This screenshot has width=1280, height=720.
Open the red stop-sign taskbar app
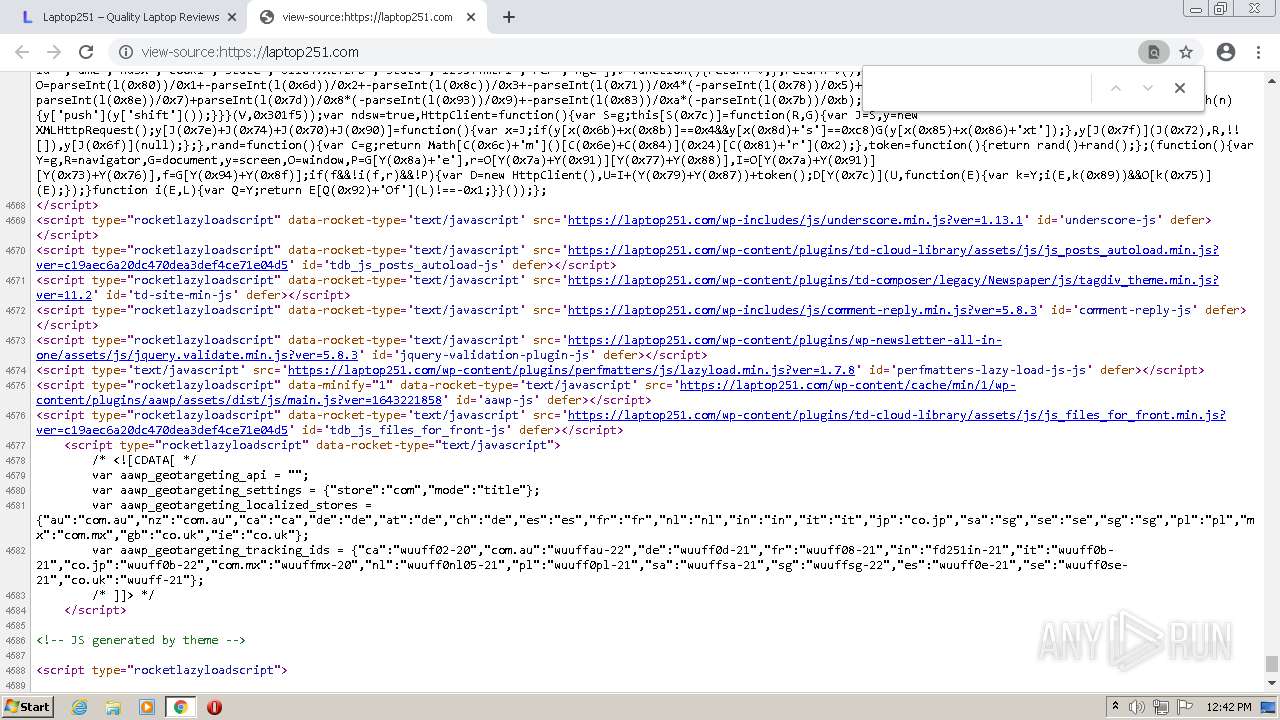pos(214,707)
